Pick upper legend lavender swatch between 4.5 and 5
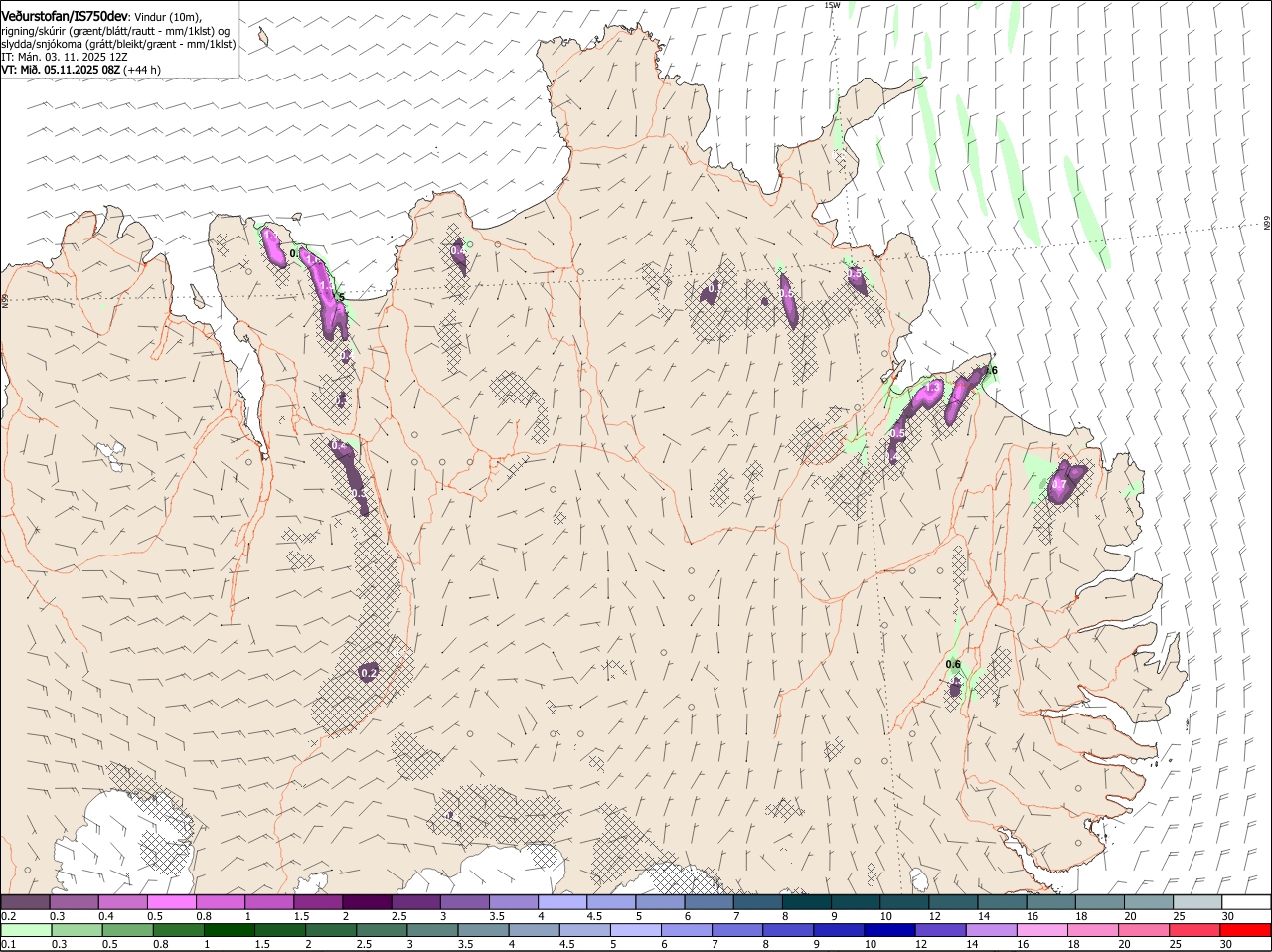This screenshot has width=1272, height=952. pyautogui.click(x=612, y=902)
